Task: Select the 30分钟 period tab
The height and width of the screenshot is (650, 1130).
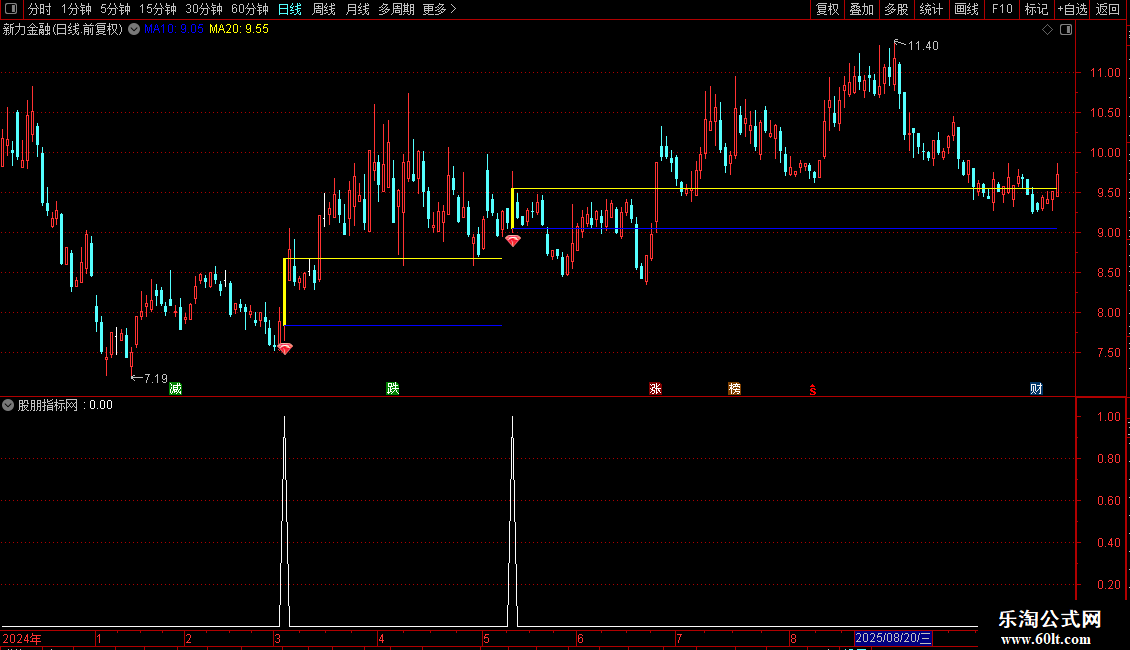Action: [x=204, y=9]
